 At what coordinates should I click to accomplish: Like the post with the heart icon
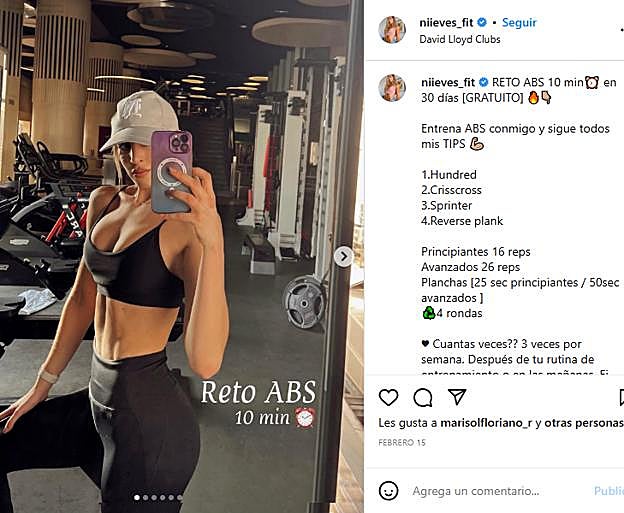[388, 397]
